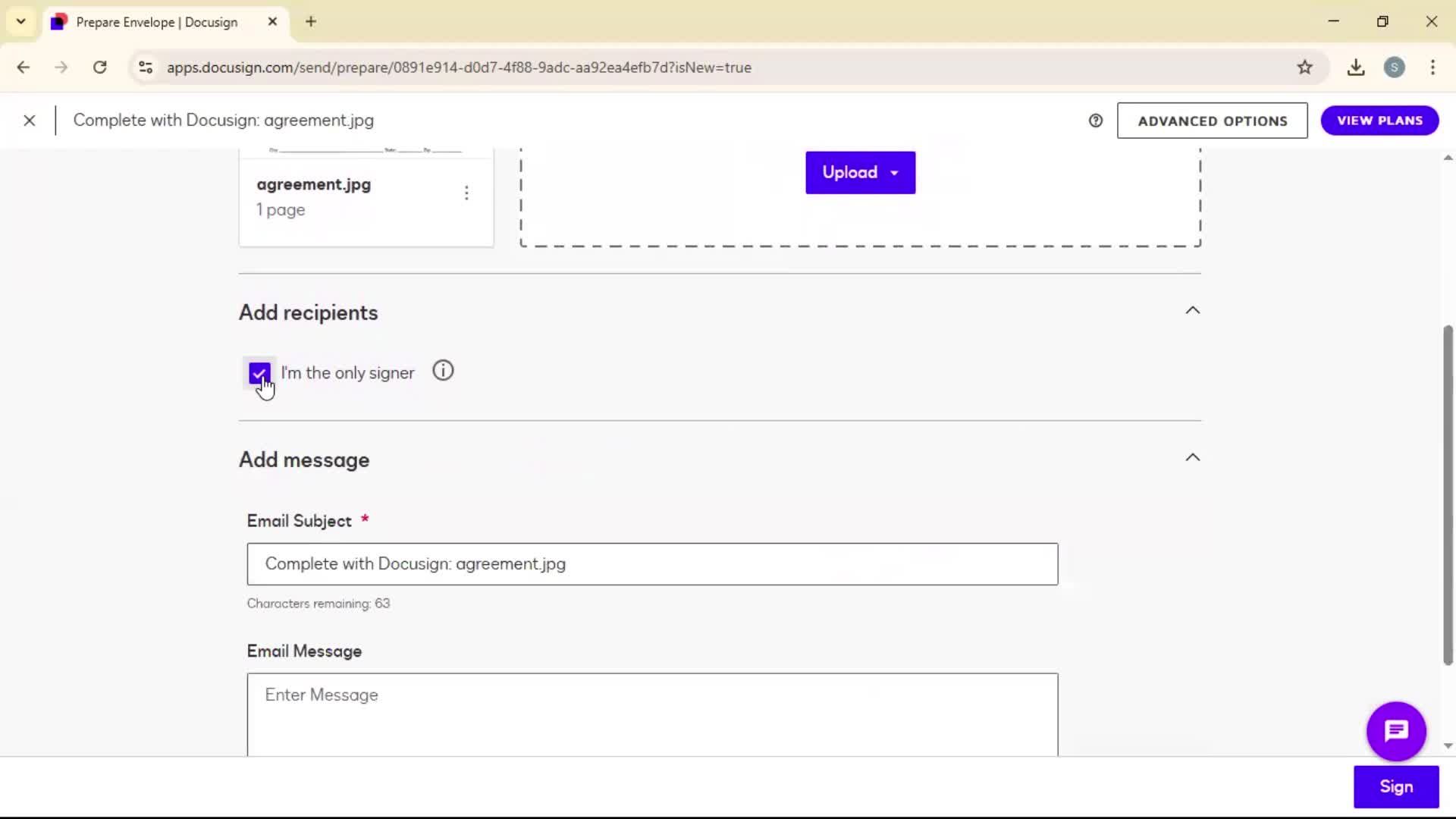Click 'Characters remaining: 63' text
Viewport: 1456px width, 819px height.
(318, 604)
